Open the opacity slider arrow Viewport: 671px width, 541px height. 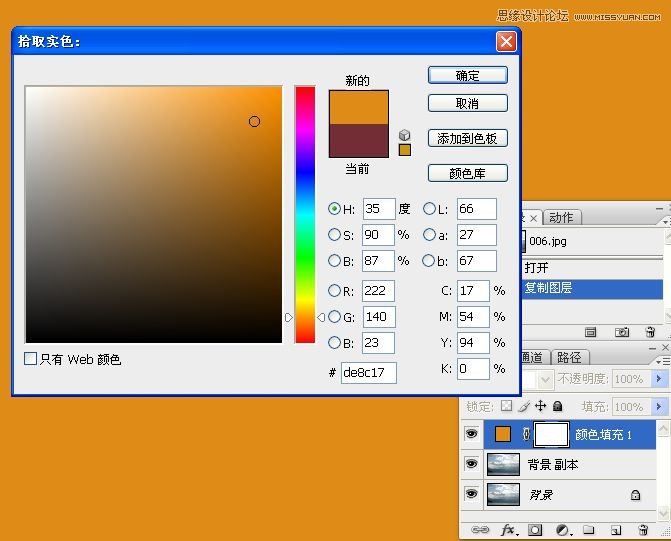click(x=659, y=379)
